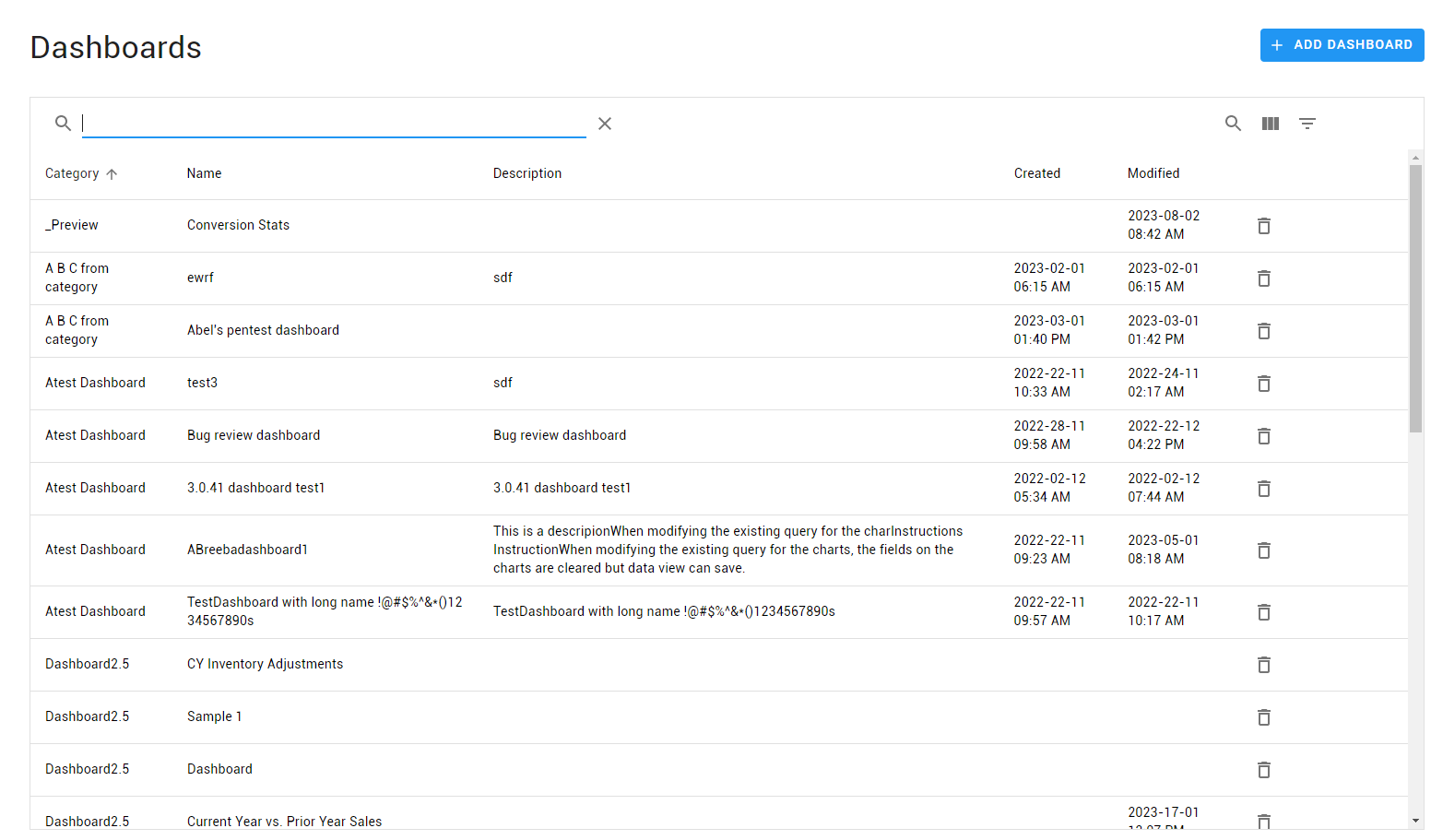
Task: Delete the Conversion Stats dashboard
Action: [1264, 226]
